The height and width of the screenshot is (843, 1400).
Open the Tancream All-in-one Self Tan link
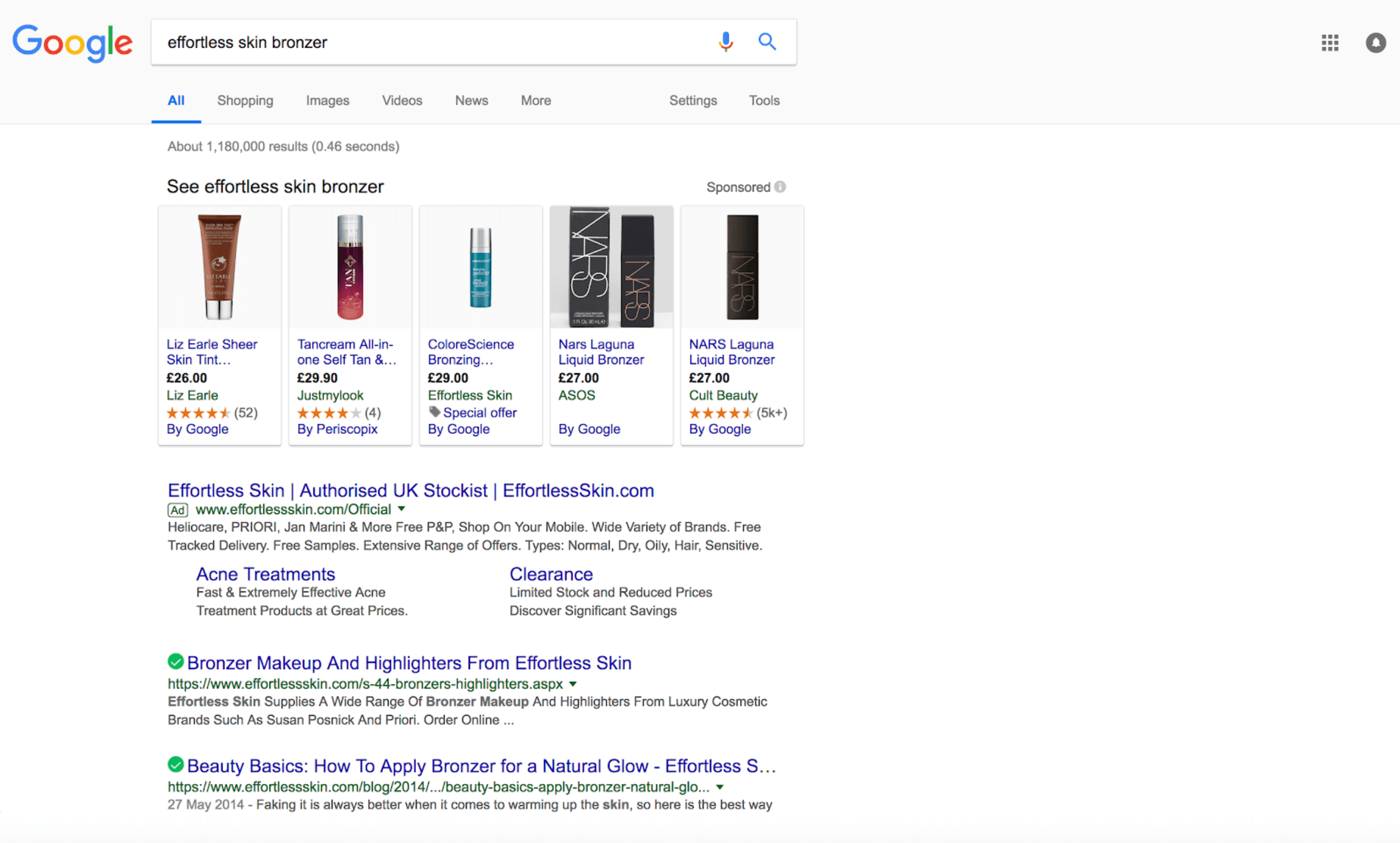(346, 352)
